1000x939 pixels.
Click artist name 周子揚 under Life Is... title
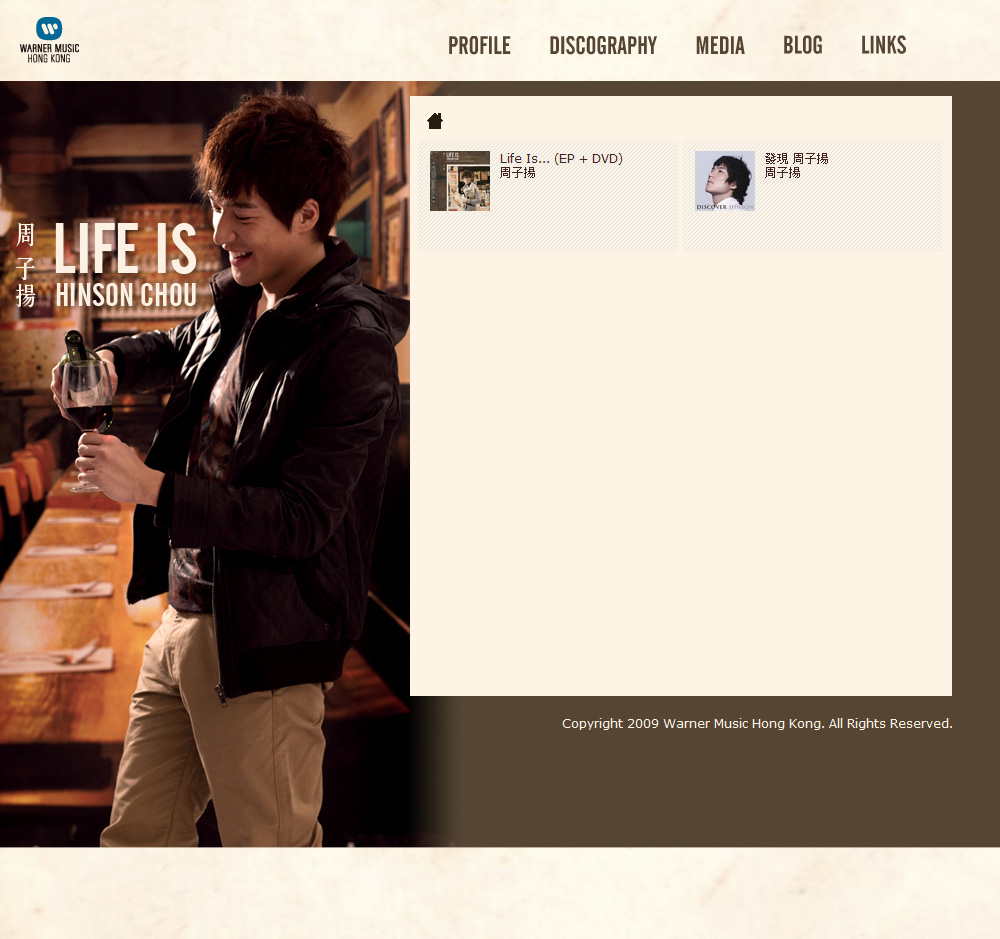[x=518, y=173]
